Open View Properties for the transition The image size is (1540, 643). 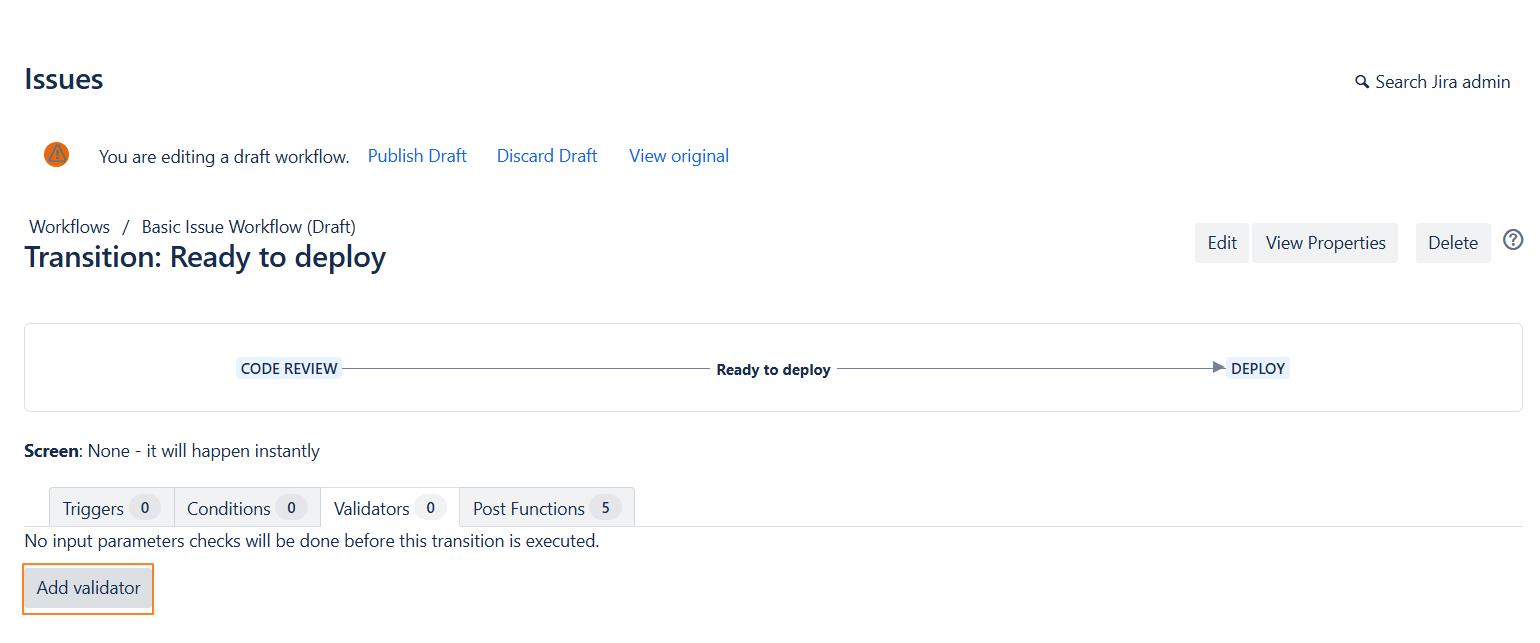click(1325, 243)
